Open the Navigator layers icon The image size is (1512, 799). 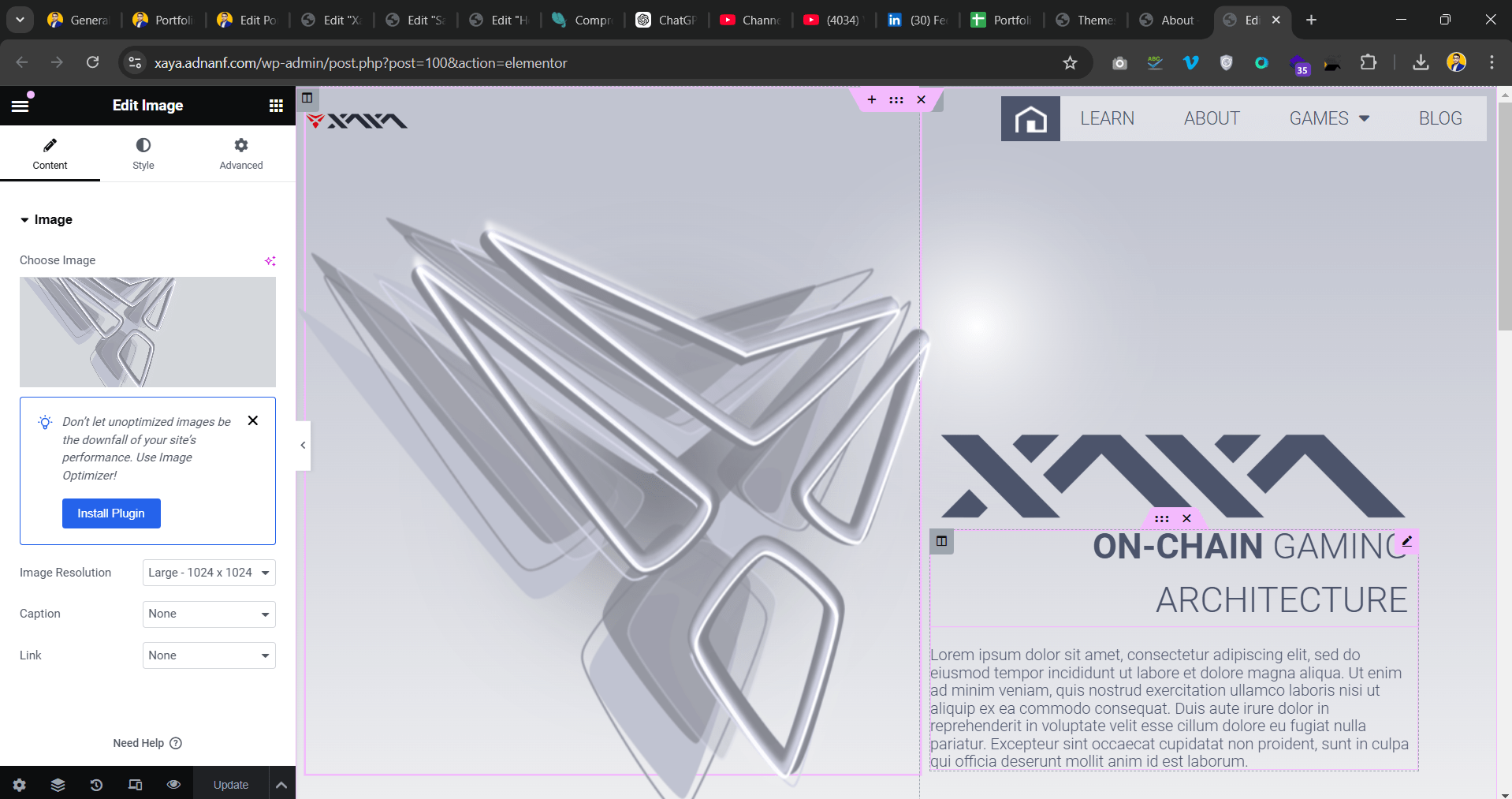click(58, 785)
